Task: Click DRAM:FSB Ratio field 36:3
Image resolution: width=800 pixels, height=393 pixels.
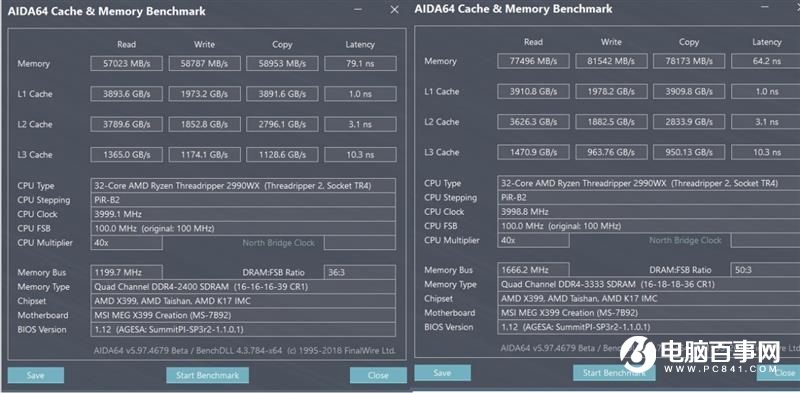Action: 360,272
